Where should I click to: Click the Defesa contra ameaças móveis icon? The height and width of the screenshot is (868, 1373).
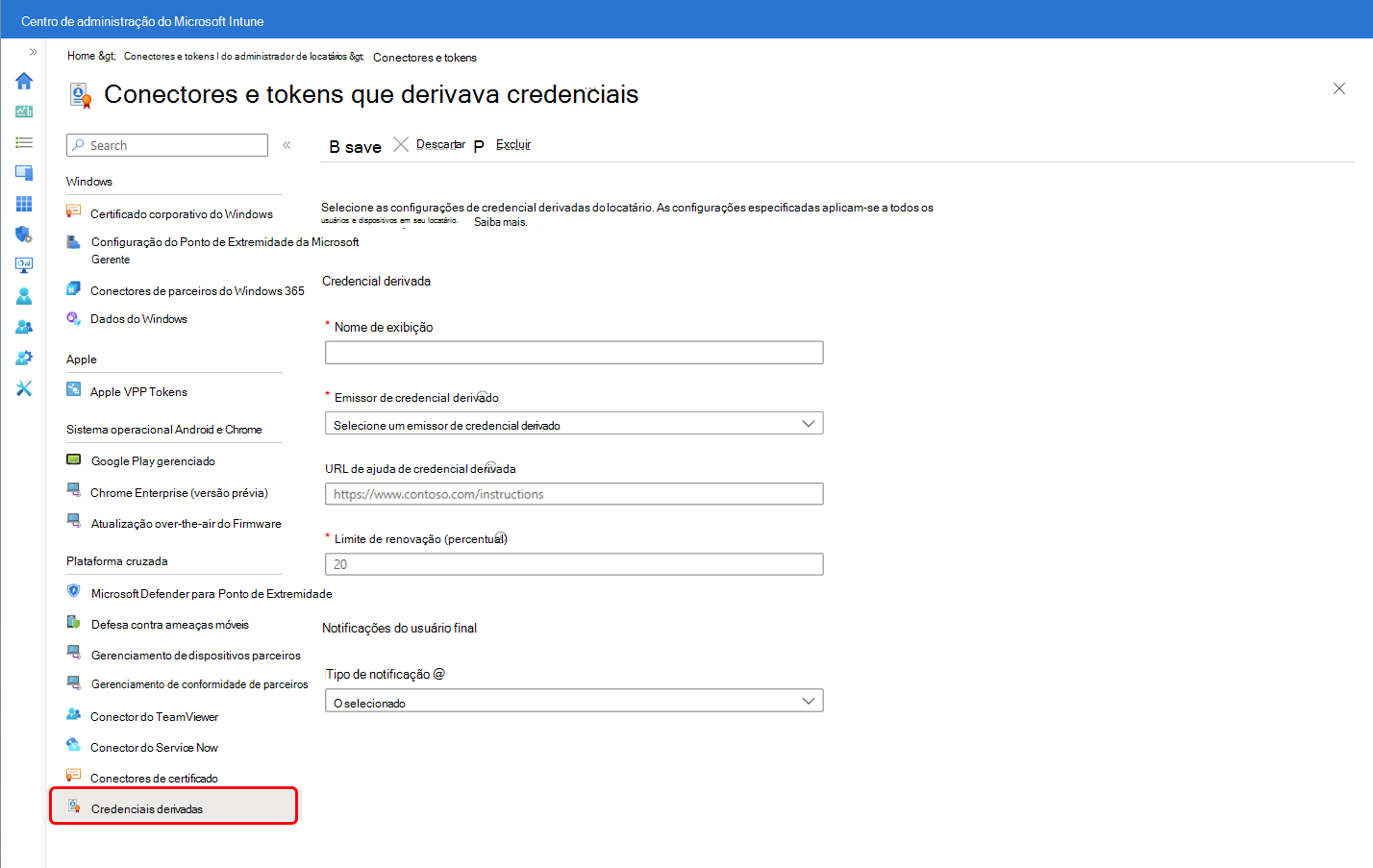coord(73,623)
